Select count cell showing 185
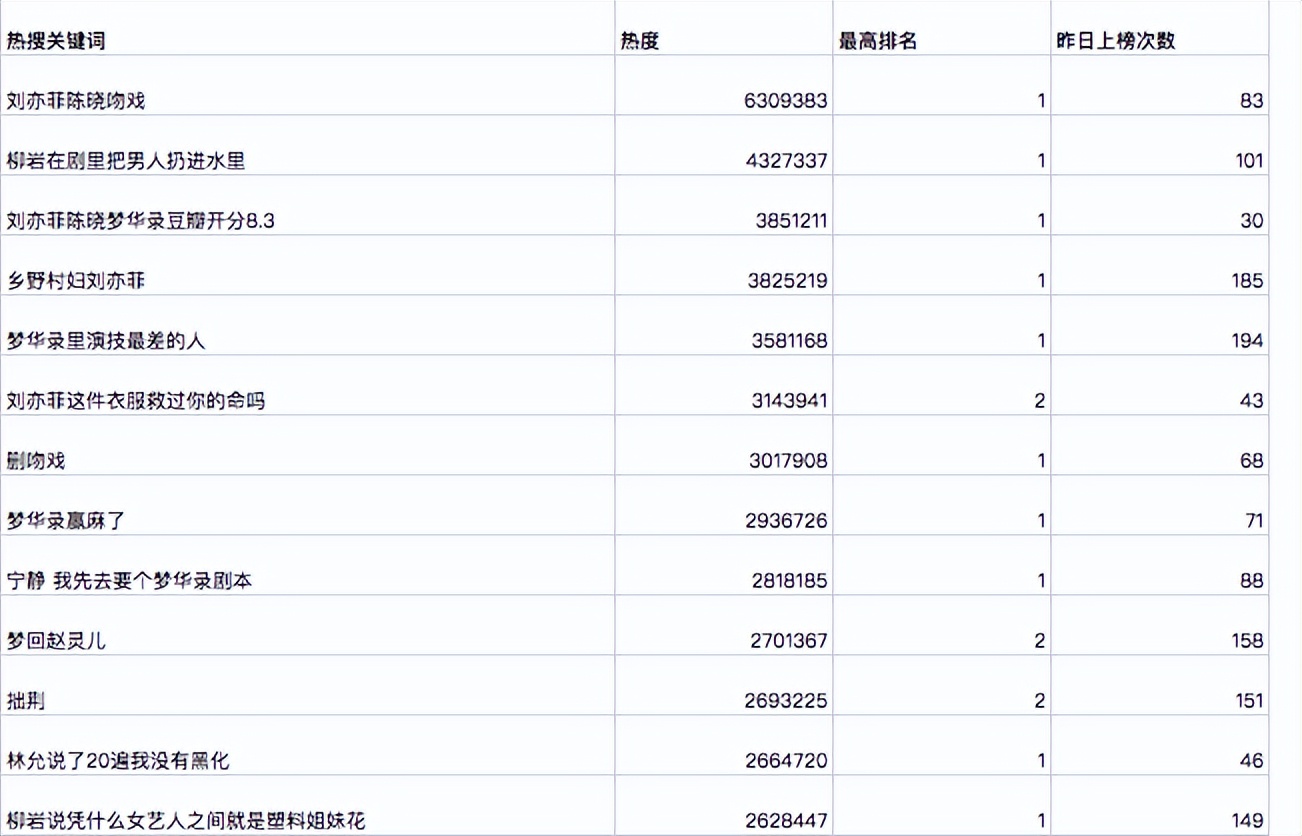Image resolution: width=1302 pixels, height=836 pixels. pos(1247,281)
